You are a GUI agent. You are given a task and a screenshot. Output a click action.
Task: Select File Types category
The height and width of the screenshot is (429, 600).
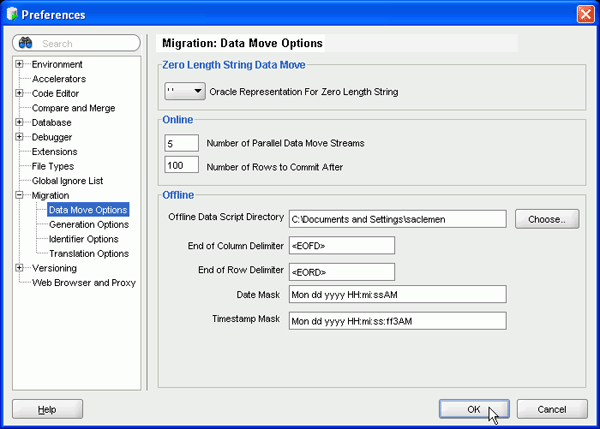pos(53,166)
